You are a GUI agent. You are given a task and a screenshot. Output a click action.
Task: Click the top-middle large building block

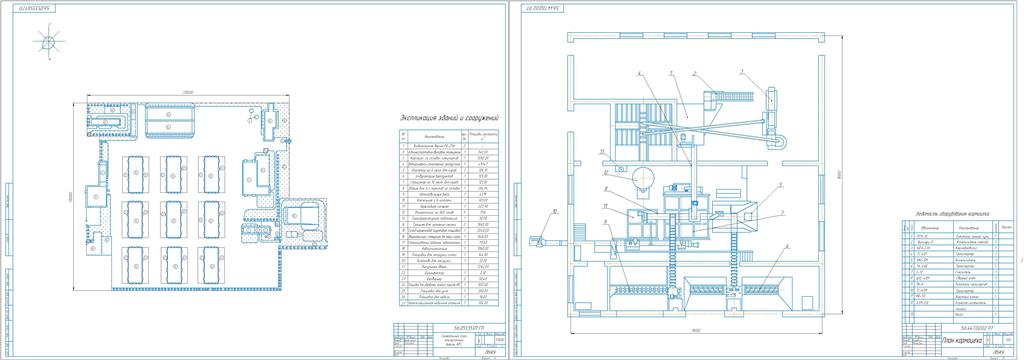tap(168, 120)
